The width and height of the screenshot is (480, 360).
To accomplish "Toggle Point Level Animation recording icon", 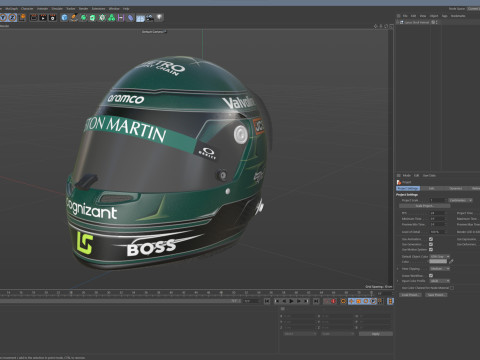I will [380, 301].
